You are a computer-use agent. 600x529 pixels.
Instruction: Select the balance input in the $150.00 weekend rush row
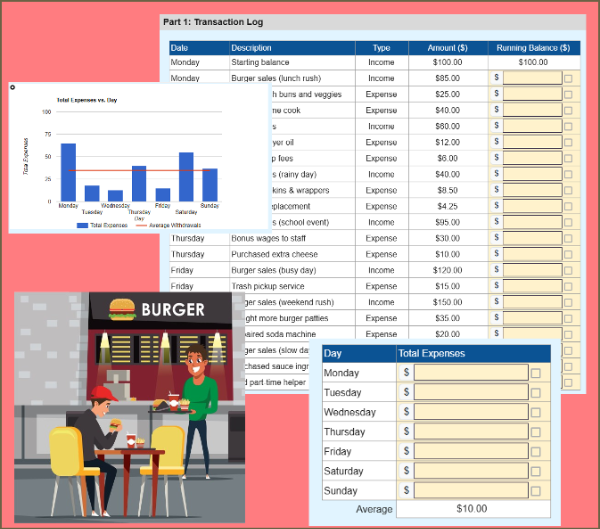(532, 302)
